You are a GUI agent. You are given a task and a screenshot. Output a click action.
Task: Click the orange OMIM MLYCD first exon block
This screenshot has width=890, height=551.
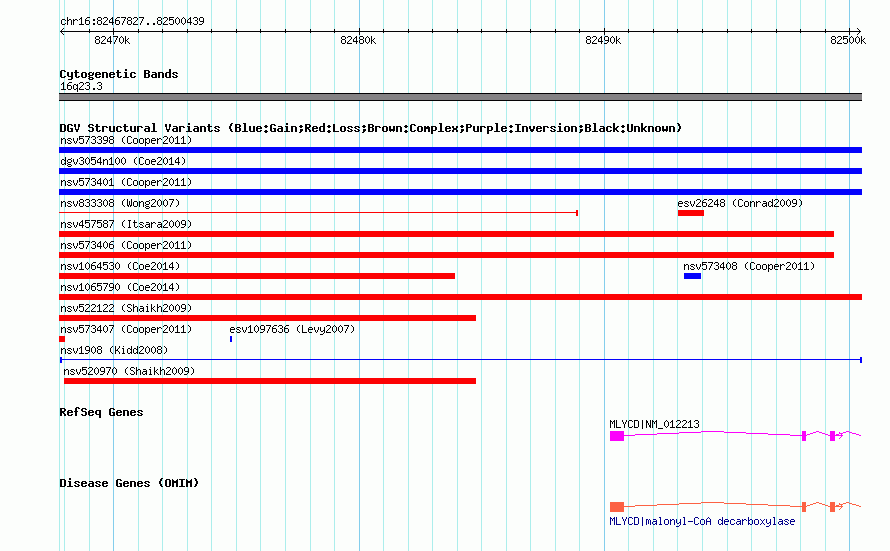click(x=617, y=507)
